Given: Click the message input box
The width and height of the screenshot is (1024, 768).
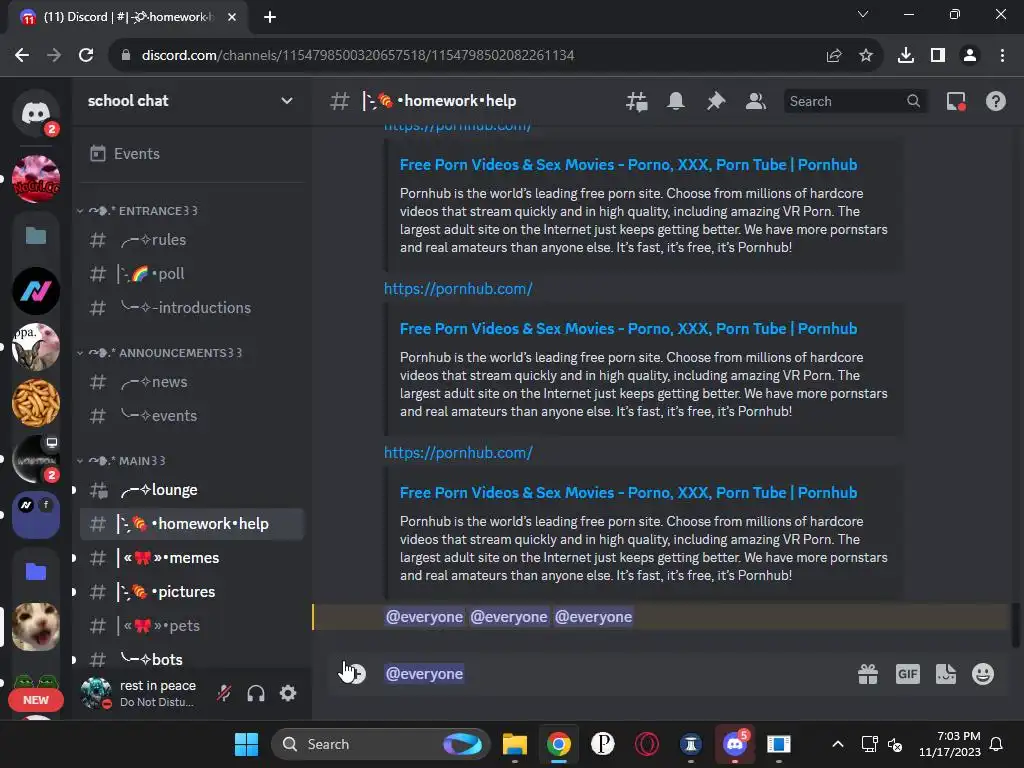Looking at the screenshot, I should [614, 674].
